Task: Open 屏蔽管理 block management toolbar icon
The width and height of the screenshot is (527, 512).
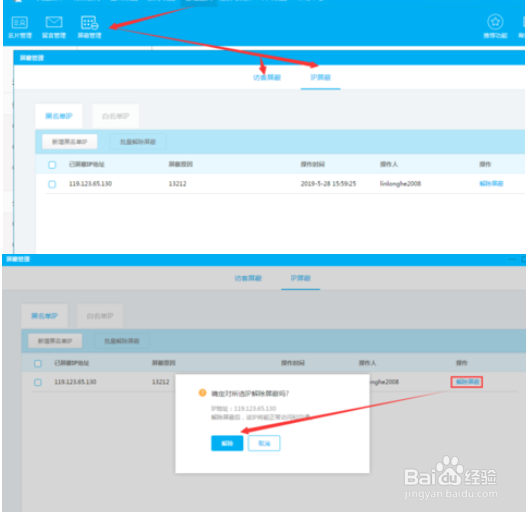Action: 89,27
